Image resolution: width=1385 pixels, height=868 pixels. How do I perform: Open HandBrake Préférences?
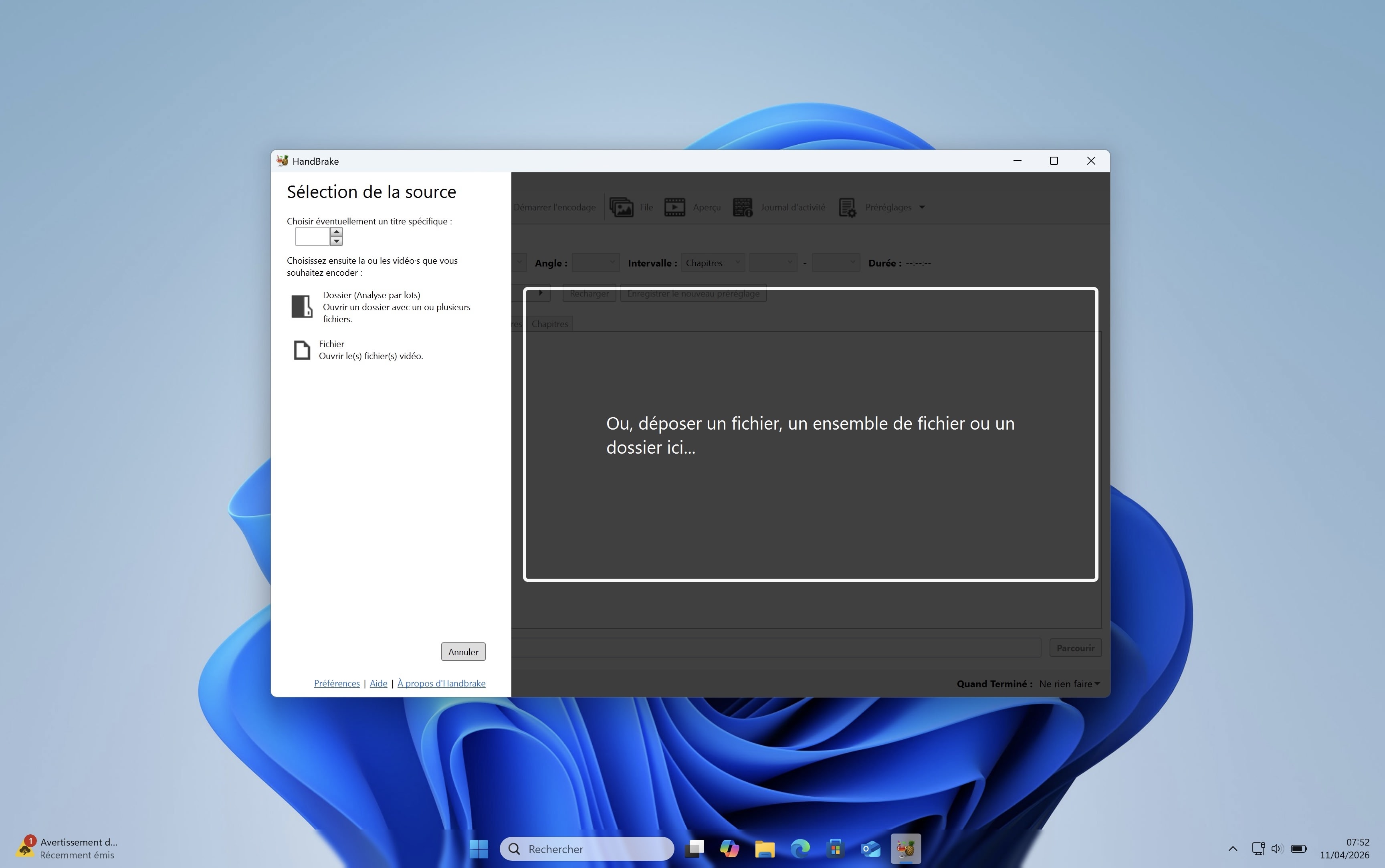[x=336, y=683]
